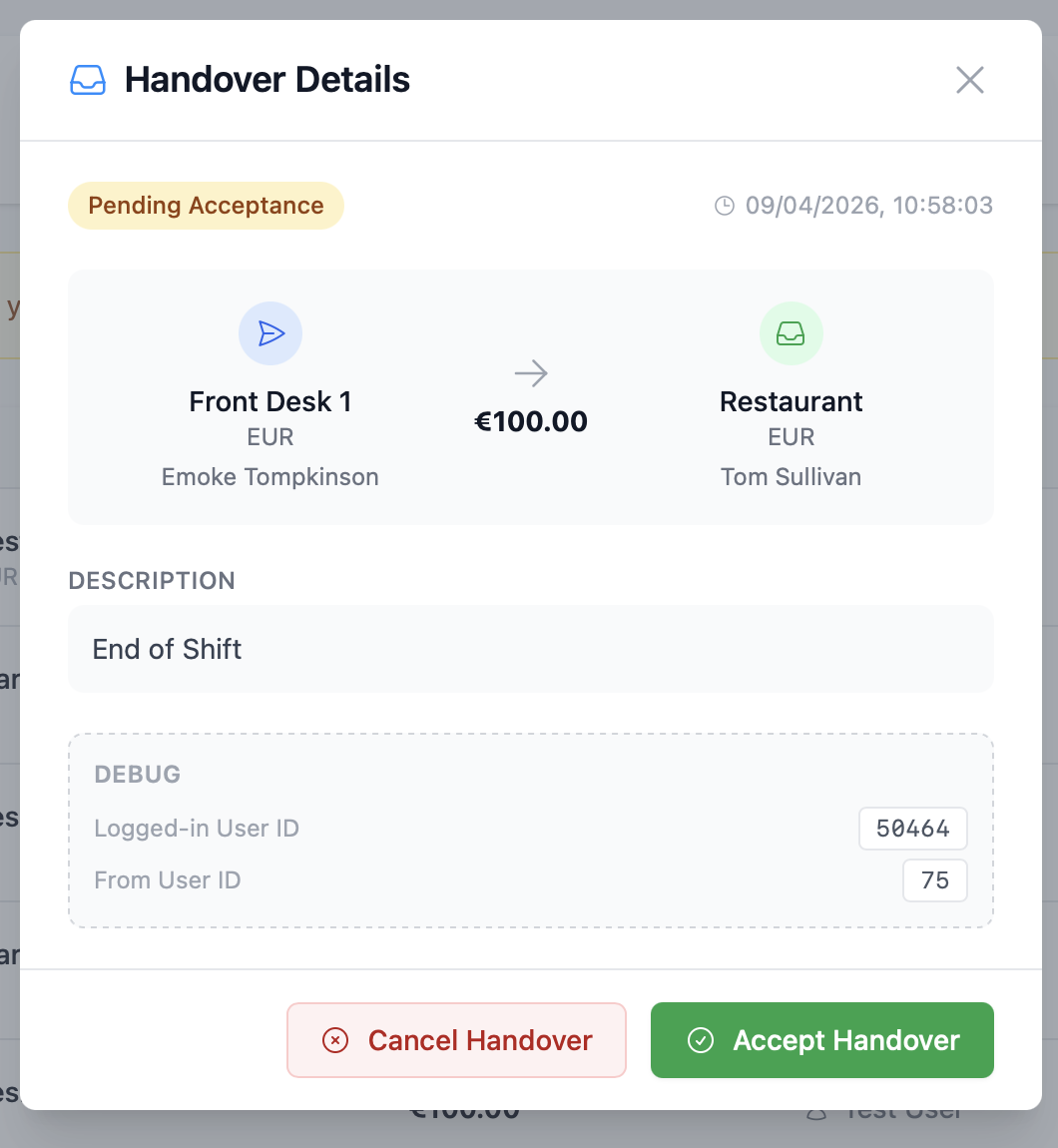This screenshot has width=1058, height=1148.
Task: Click the Restaurant destination name
Action: click(x=791, y=401)
